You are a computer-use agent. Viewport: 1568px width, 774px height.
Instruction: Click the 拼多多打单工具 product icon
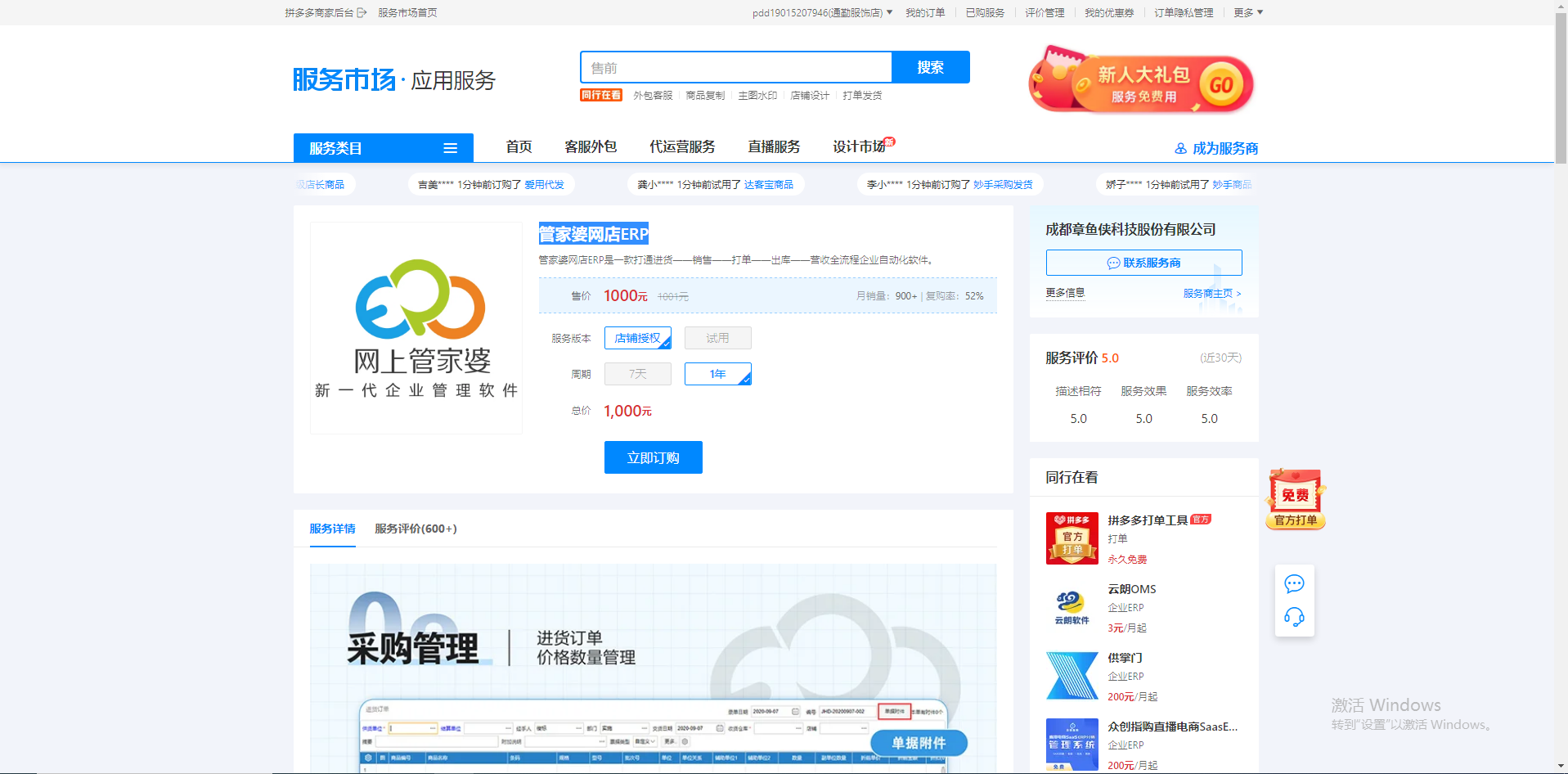click(1072, 538)
